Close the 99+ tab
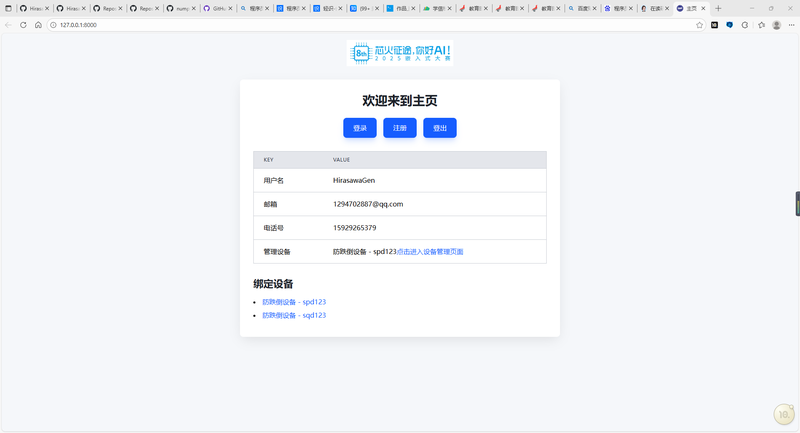This screenshot has height=433, width=800. 377,8
